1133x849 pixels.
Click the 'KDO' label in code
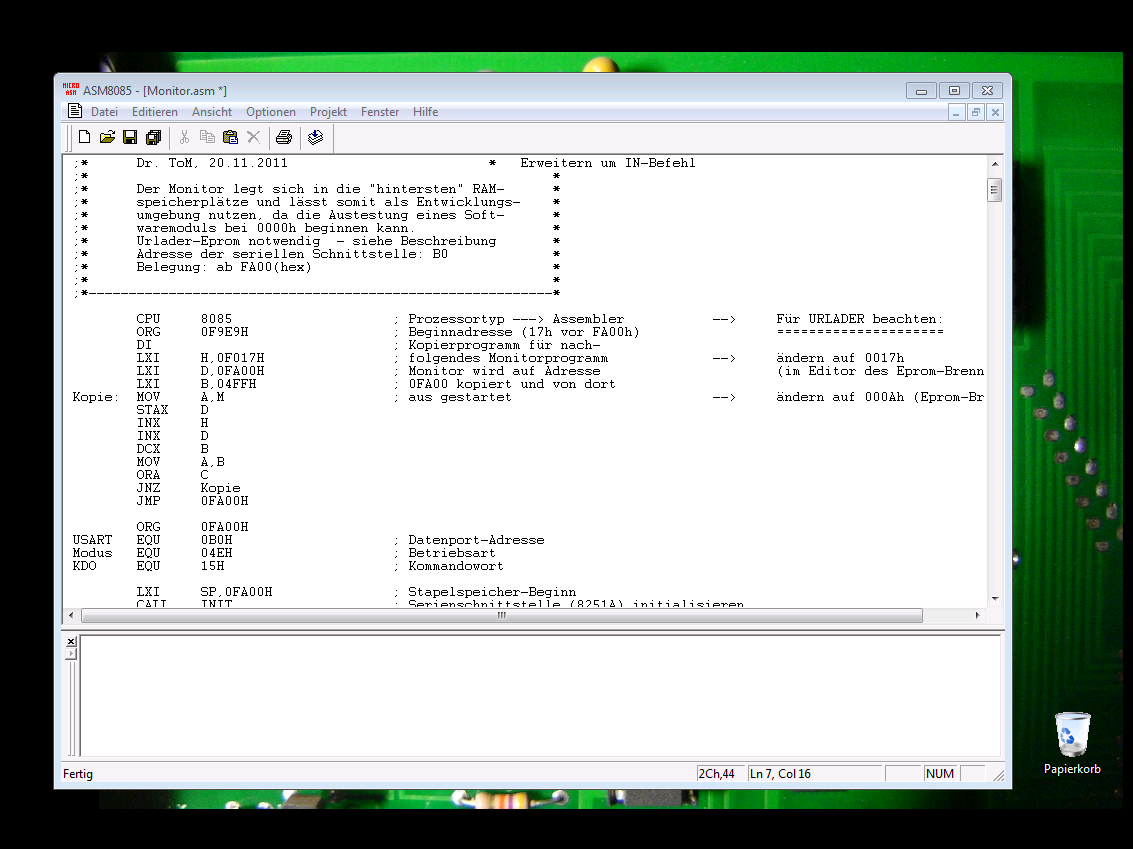85,566
